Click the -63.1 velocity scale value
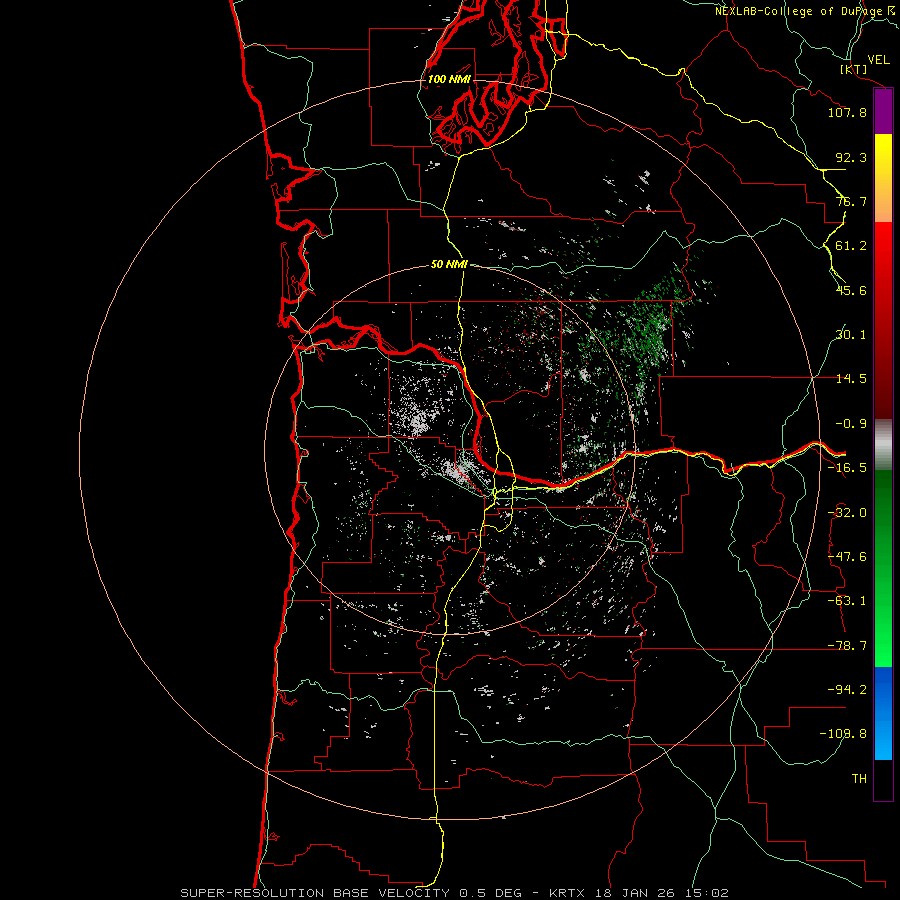 (x=847, y=601)
